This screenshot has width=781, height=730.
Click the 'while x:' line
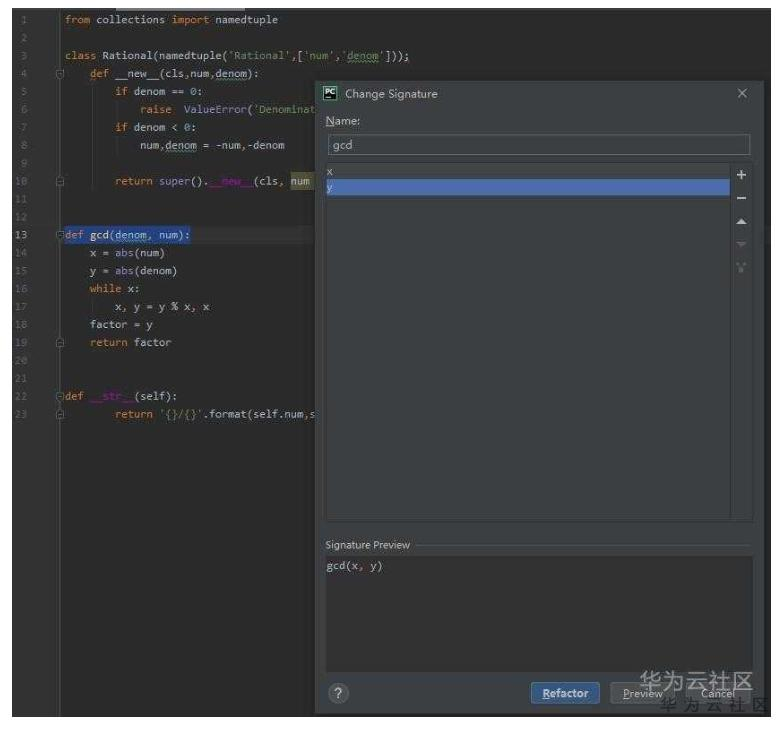[115, 289]
